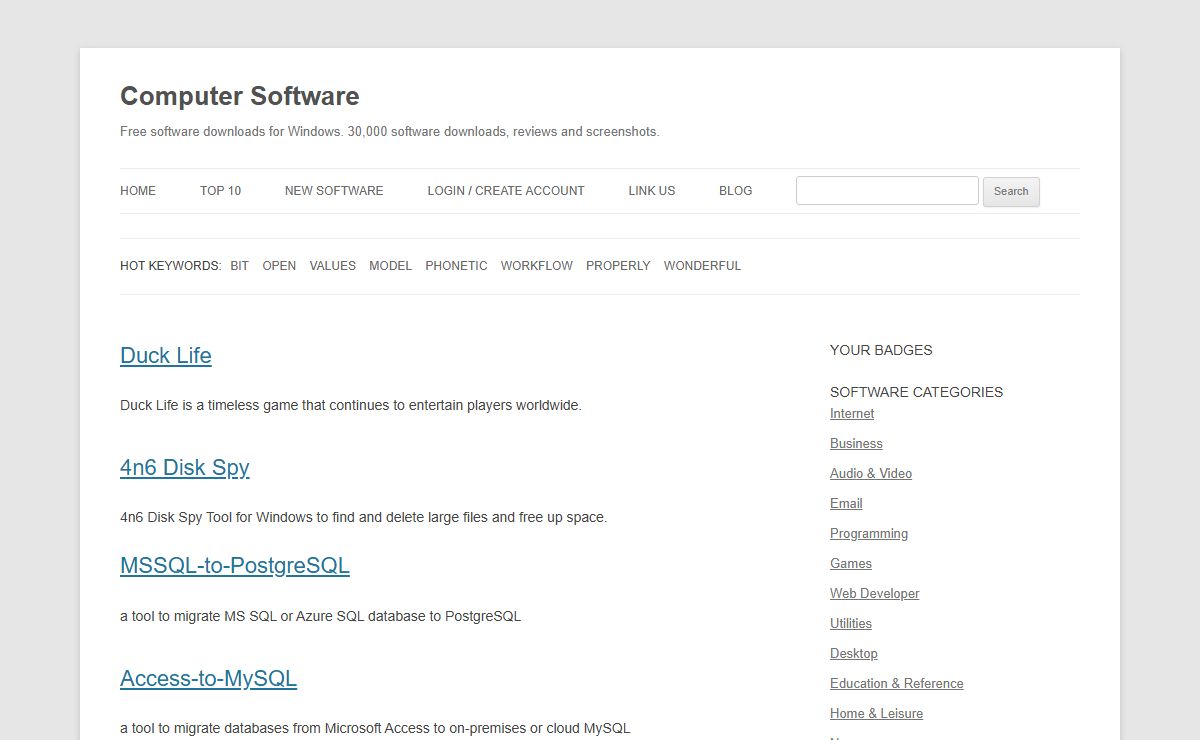The image size is (1200, 740).
Task: Open the Computer Software site title
Action: pos(239,96)
